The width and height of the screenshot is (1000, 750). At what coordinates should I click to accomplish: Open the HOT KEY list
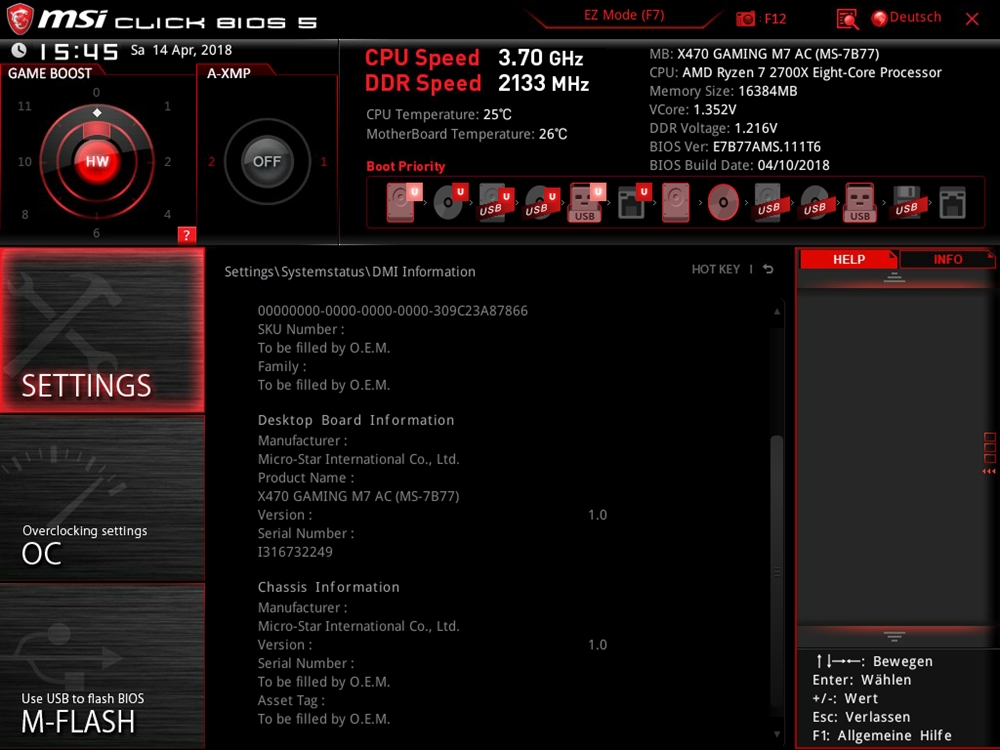[716, 269]
